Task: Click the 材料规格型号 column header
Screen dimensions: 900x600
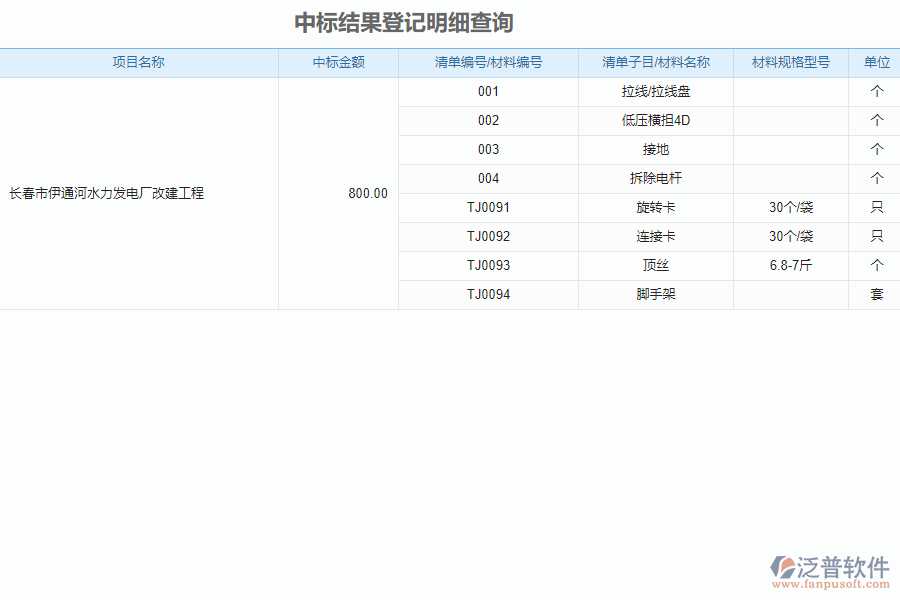Action: coord(791,61)
